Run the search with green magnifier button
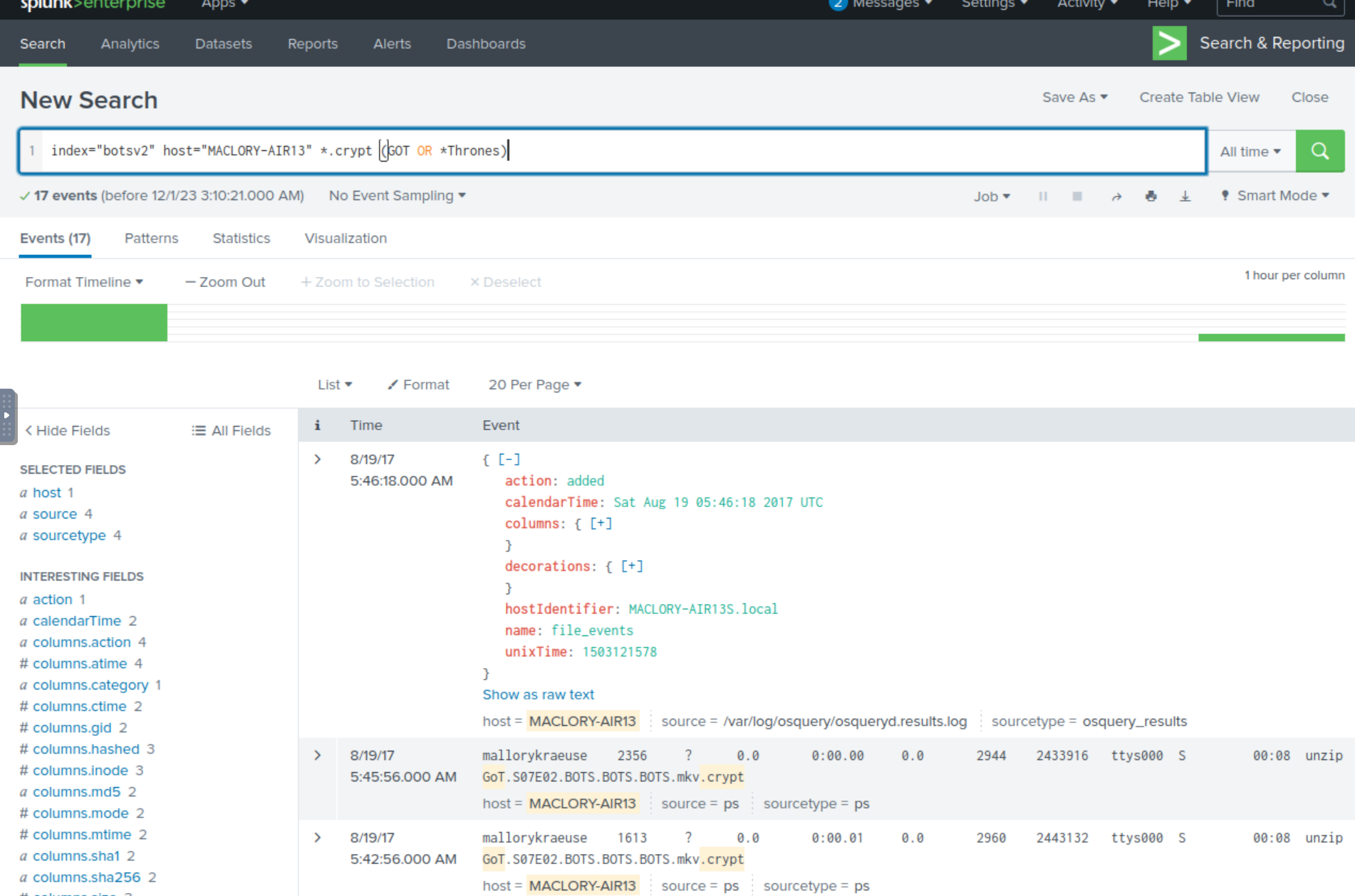This screenshot has width=1355, height=896. [1319, 151]
